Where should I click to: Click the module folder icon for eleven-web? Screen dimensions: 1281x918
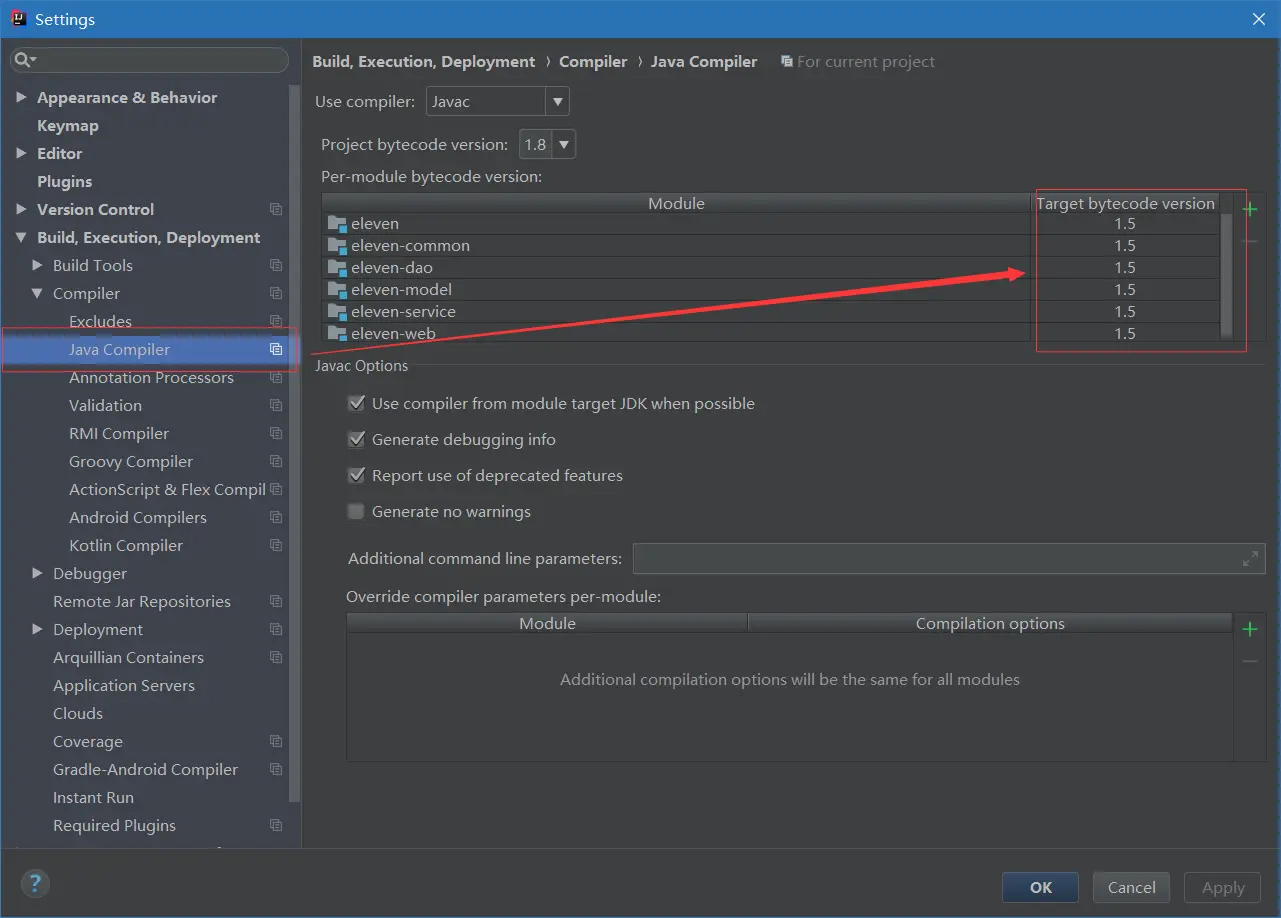click(x=337, y=334)
